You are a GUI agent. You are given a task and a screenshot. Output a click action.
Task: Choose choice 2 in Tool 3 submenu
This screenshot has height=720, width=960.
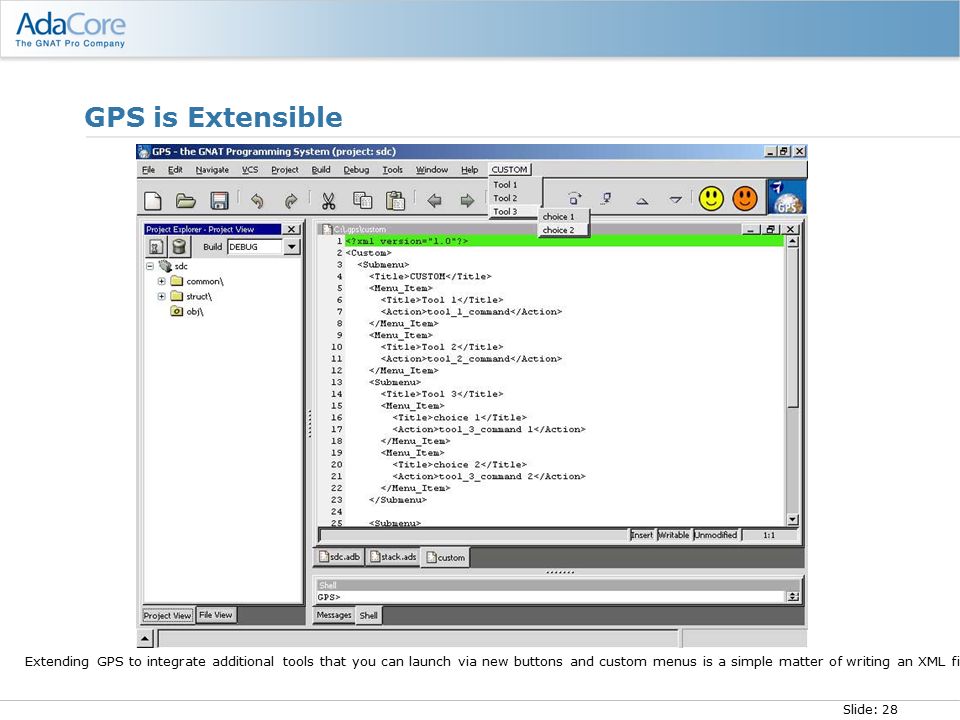tap(563, 230)
